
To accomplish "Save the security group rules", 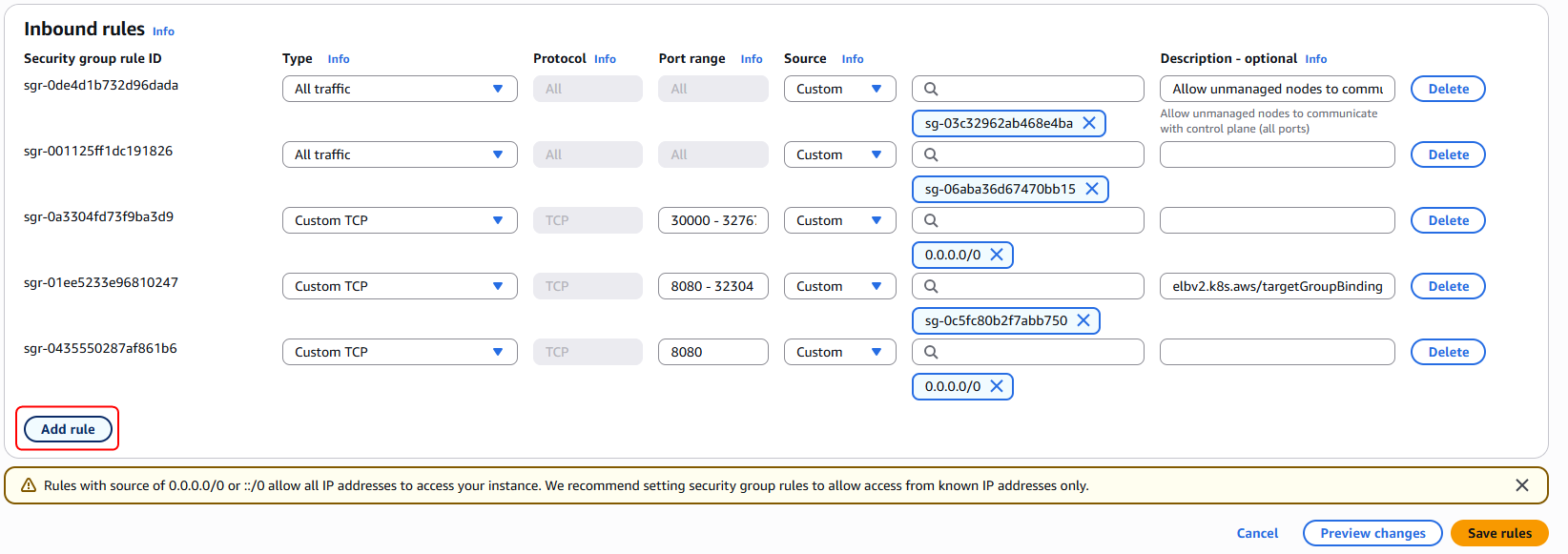I will pos(1498,533).
